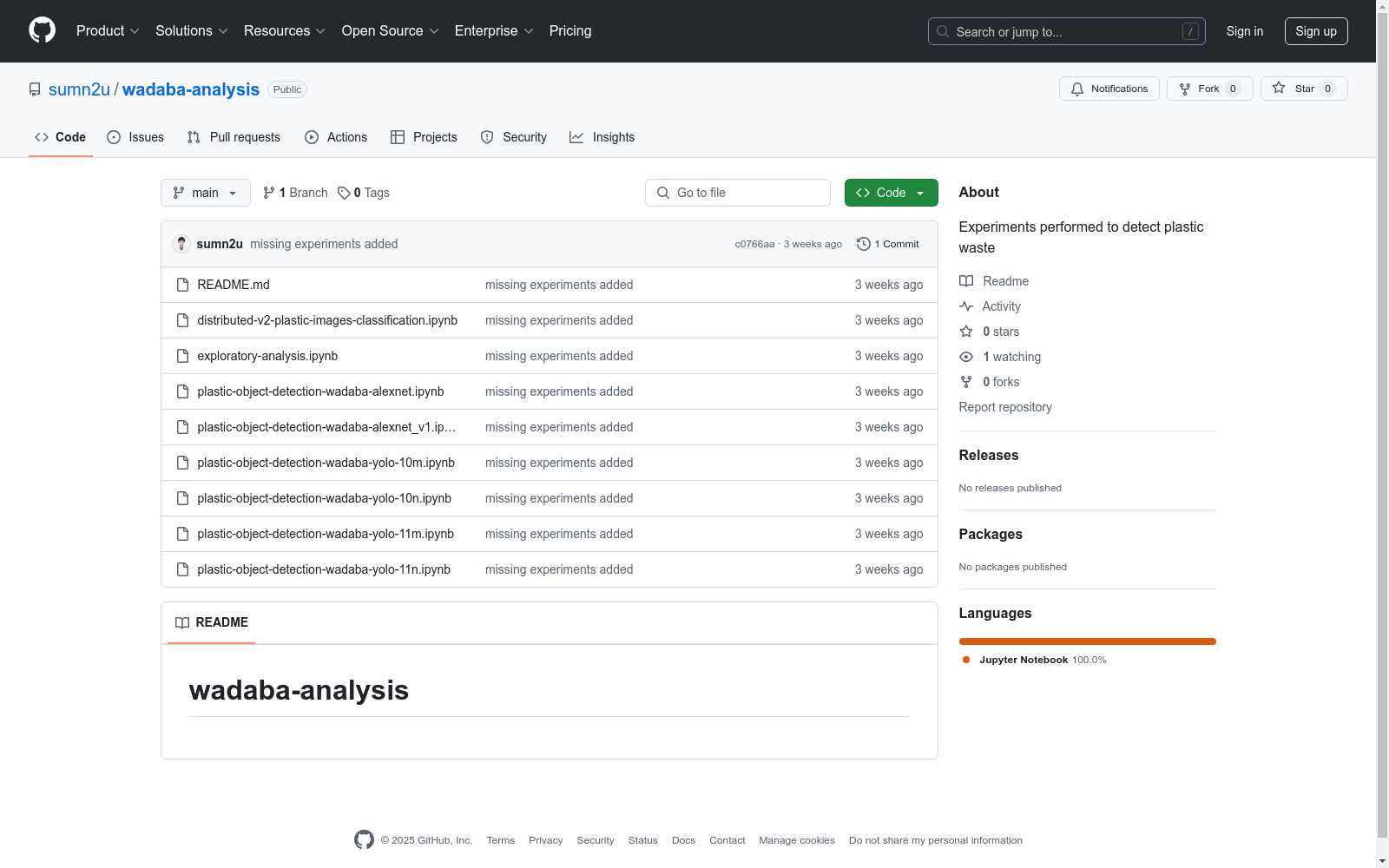The width and height of the screenshot is (1389, 868).
Task: Click the GitHub logo in header
Action: click(x=42, y=30)
